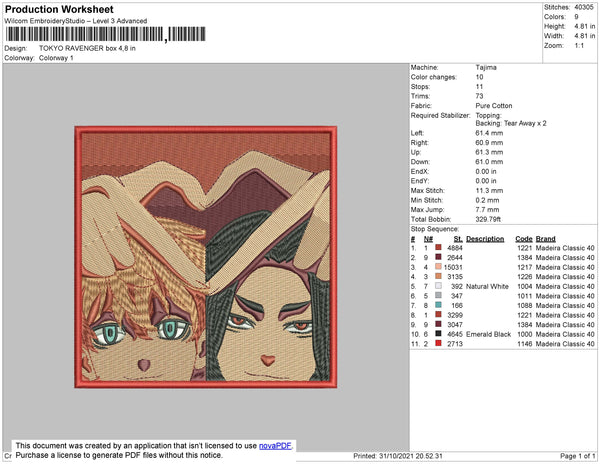Click the Right value '60.9 mm'

pos(489,143)
